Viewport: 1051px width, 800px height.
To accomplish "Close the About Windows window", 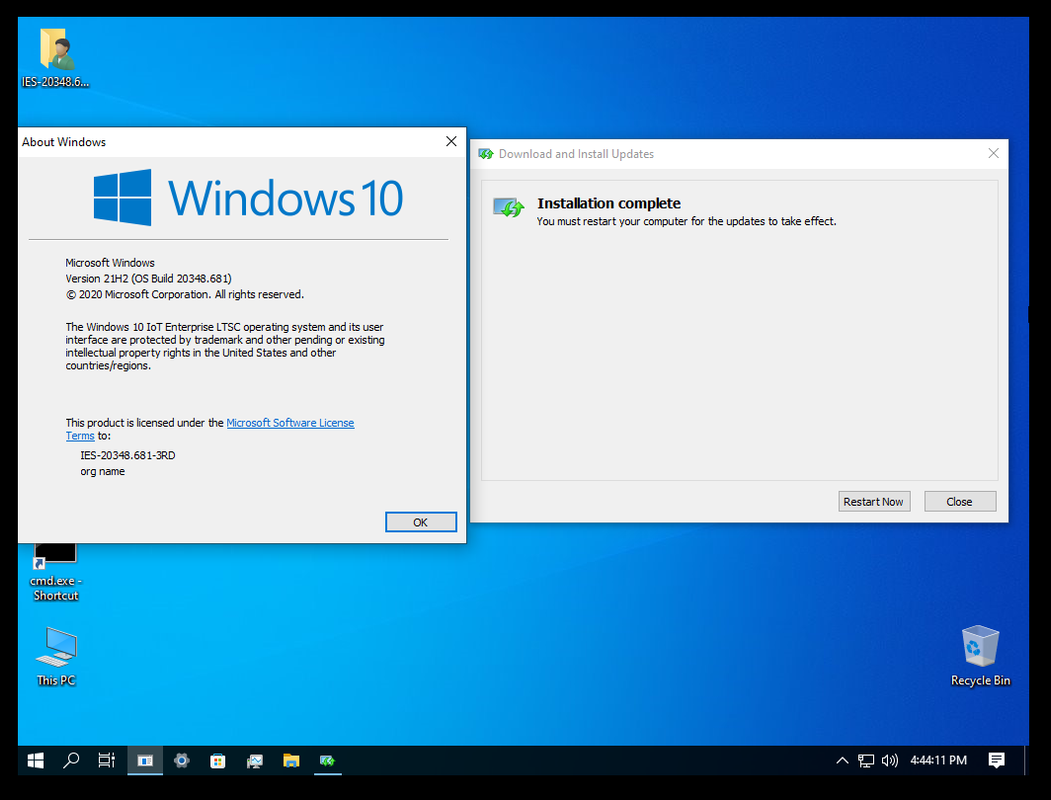I will point(451,141).
